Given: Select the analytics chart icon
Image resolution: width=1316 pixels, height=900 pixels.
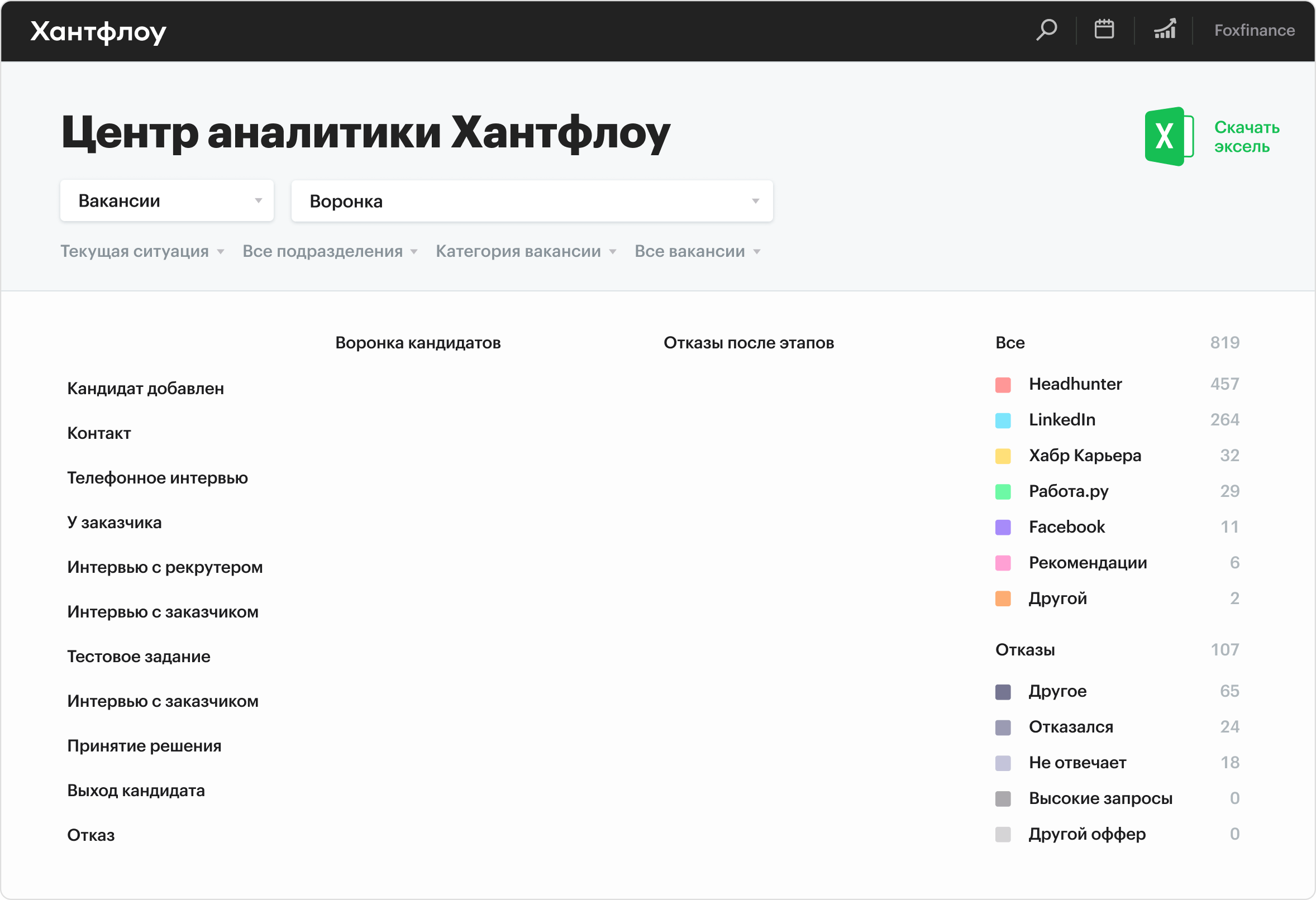Looking at the screenshot, I should point(1164,30).
